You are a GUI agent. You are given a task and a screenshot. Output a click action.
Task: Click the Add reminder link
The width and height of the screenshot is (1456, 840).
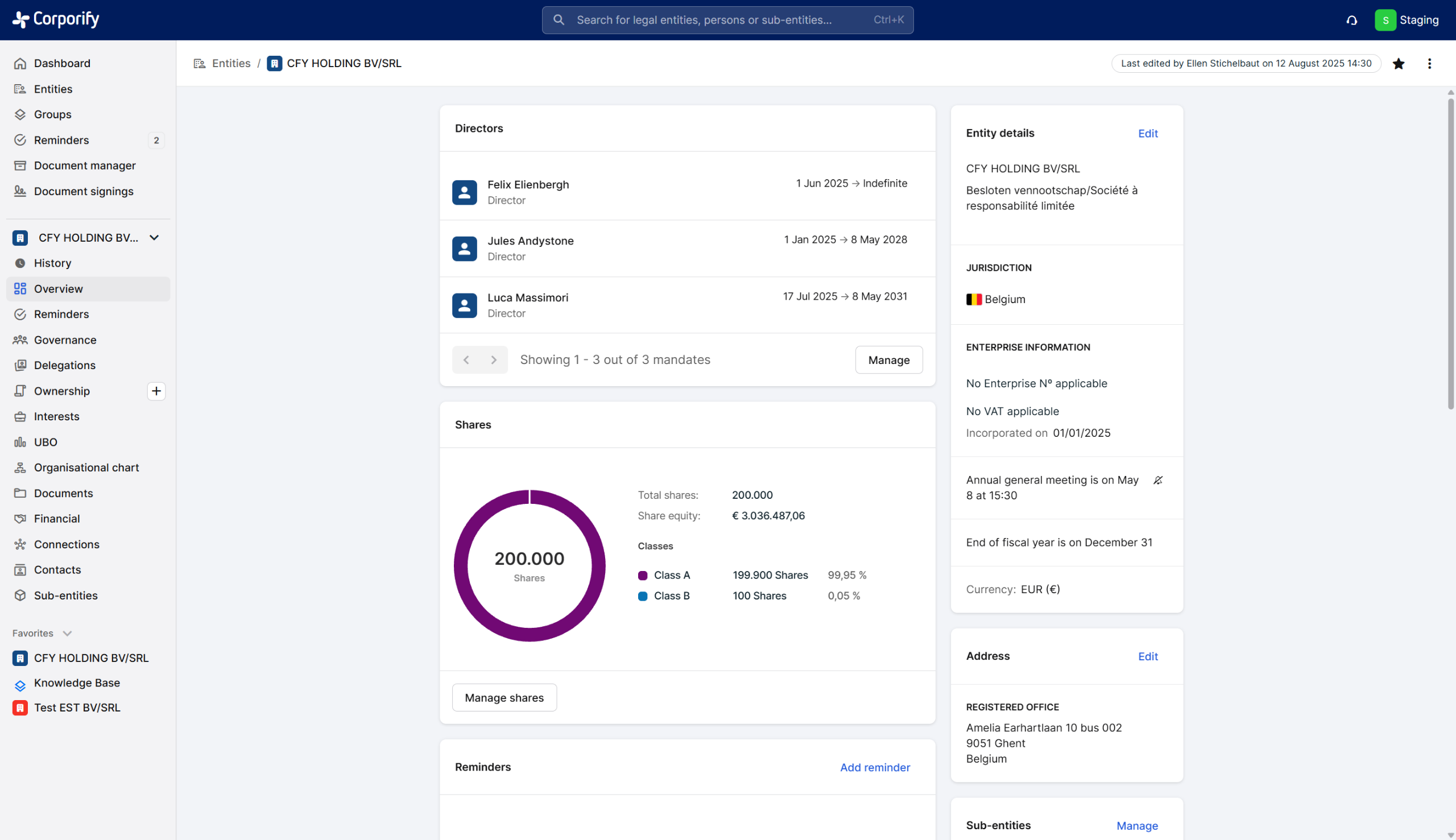[x=875, y=767]
